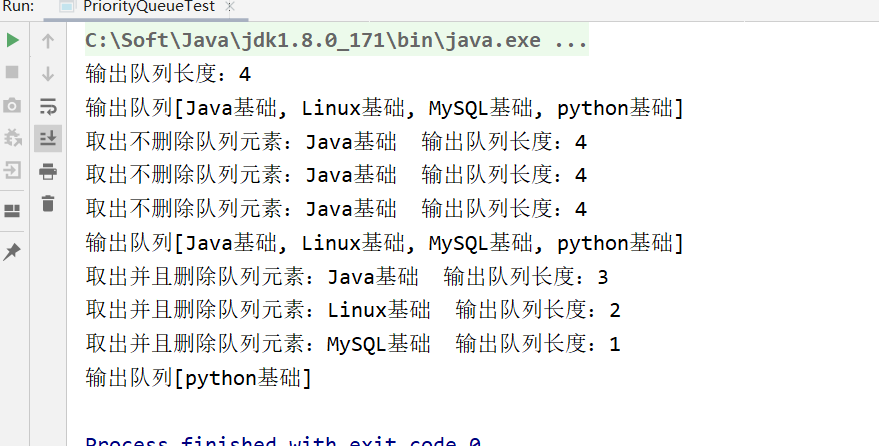Click the third '取出不删除队列元素: Java基础' line

point(336,209)
